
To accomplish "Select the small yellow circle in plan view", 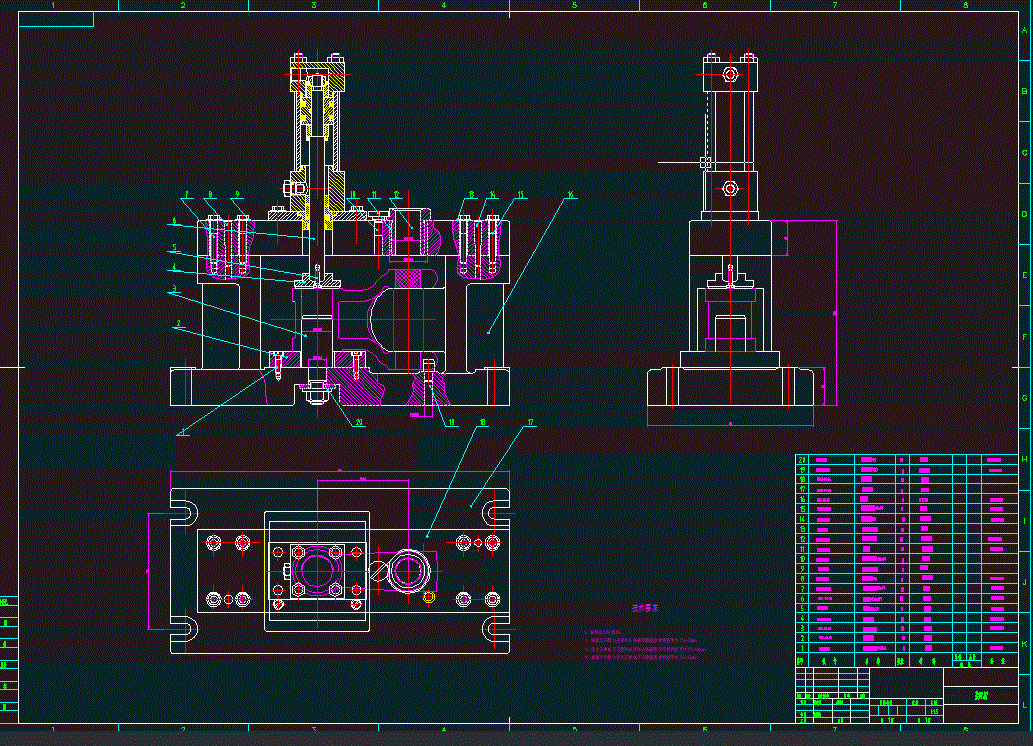I will (x=428, y=597).
